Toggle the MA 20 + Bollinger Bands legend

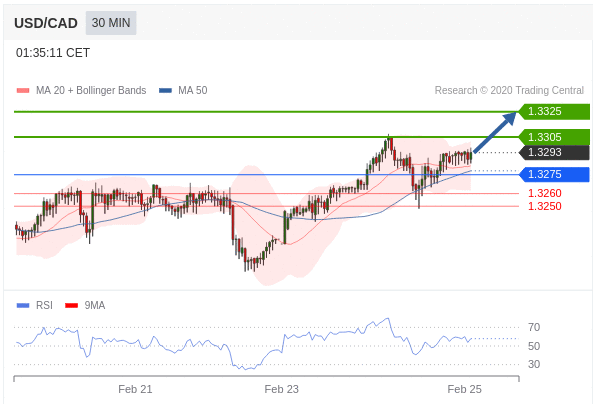pos(82,90)
